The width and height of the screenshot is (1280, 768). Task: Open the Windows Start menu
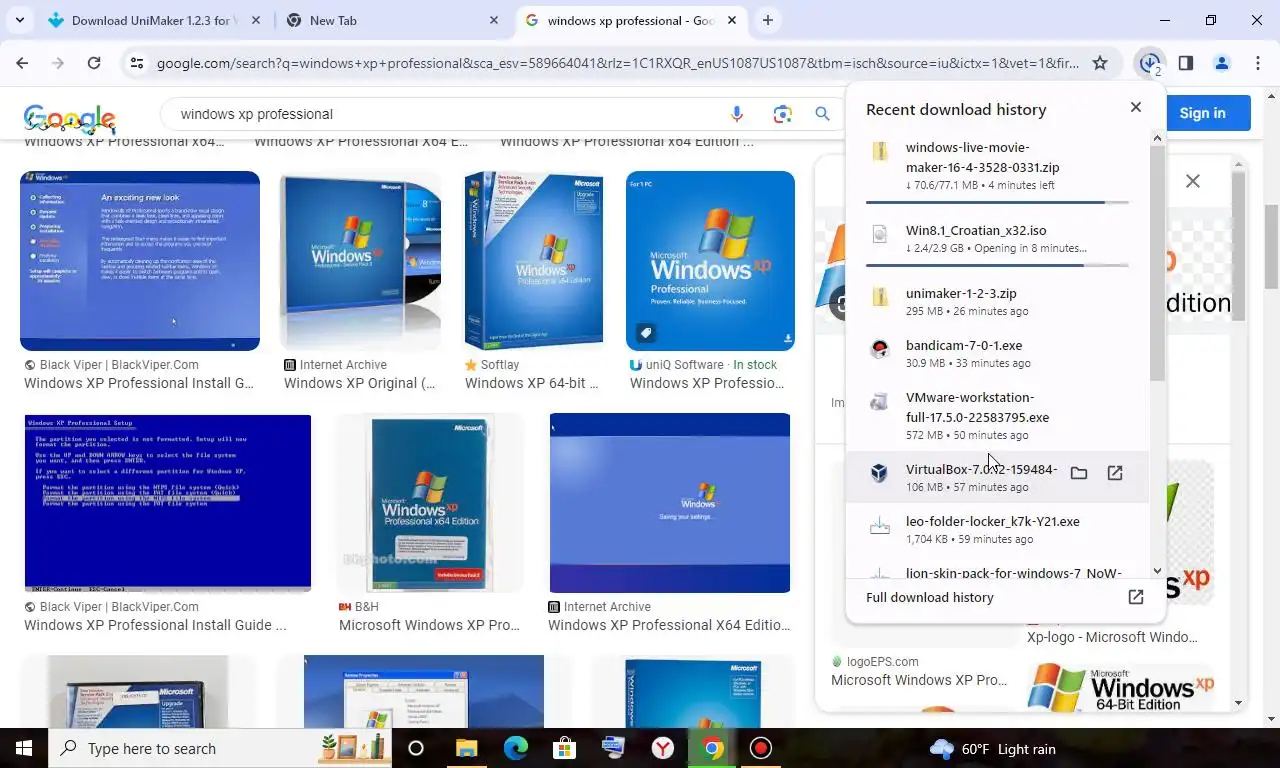pos(23,748)
